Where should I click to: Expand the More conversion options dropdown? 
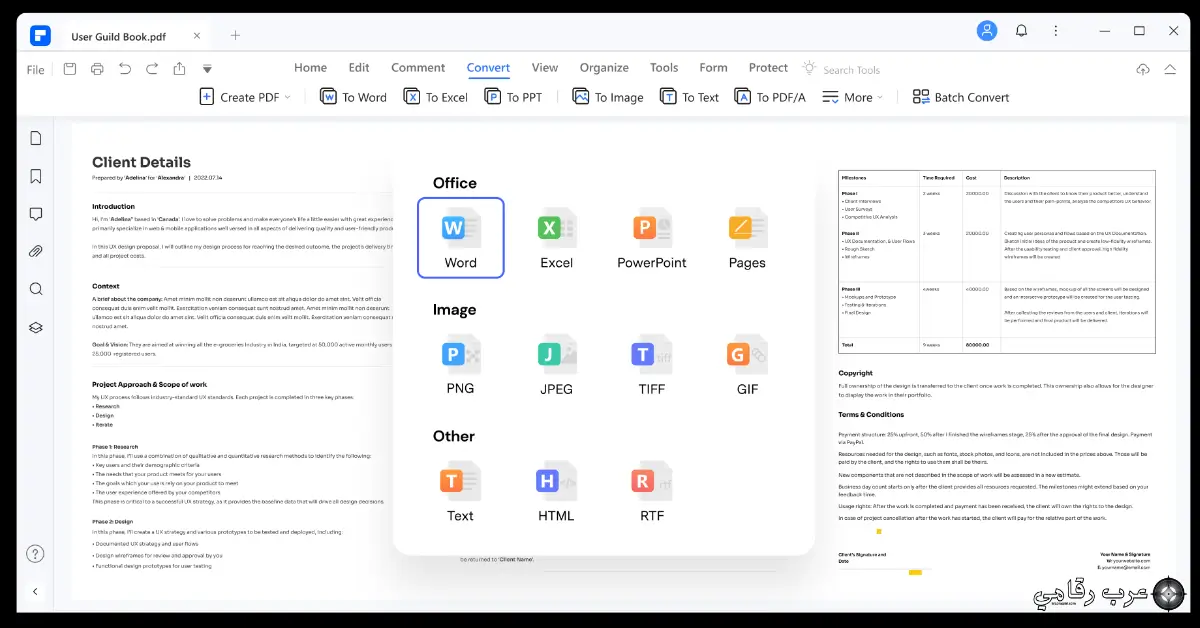tap(853, 97)
